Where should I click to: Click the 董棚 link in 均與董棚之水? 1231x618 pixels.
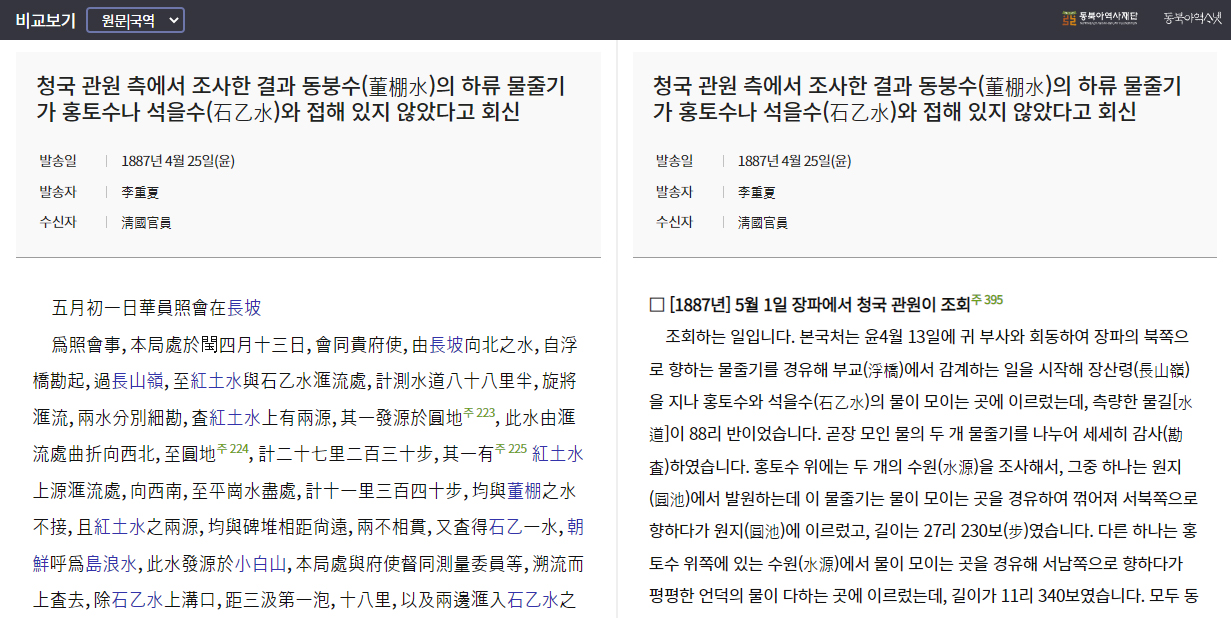pos(521,490)
